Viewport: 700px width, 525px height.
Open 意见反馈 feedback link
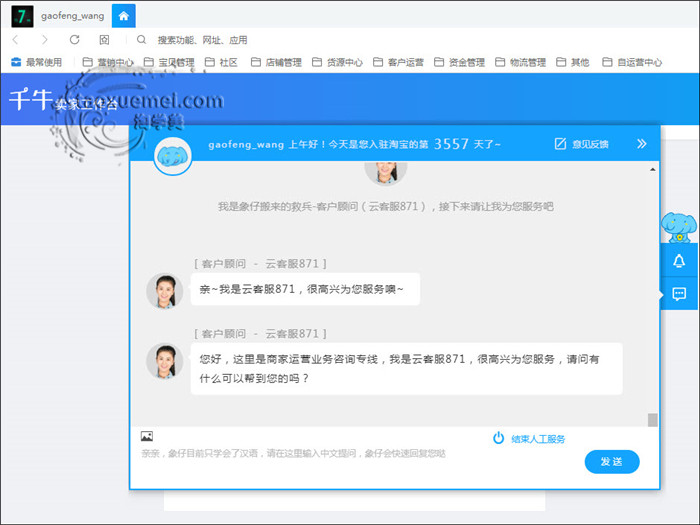coord(581,144)
